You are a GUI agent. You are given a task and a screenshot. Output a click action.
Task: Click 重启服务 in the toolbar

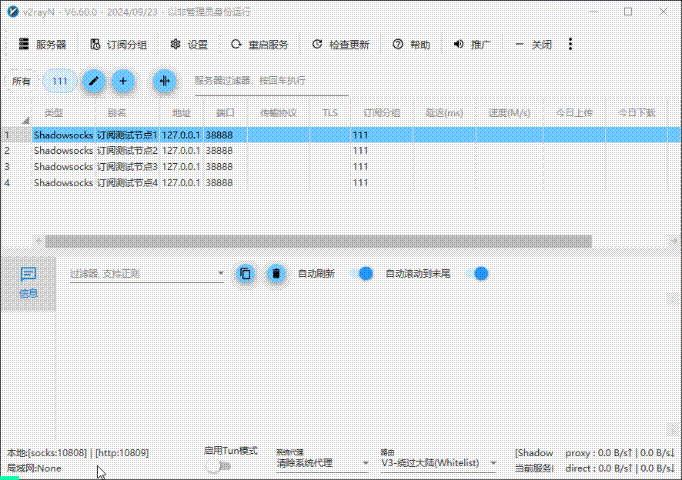[x=260, y=44]
